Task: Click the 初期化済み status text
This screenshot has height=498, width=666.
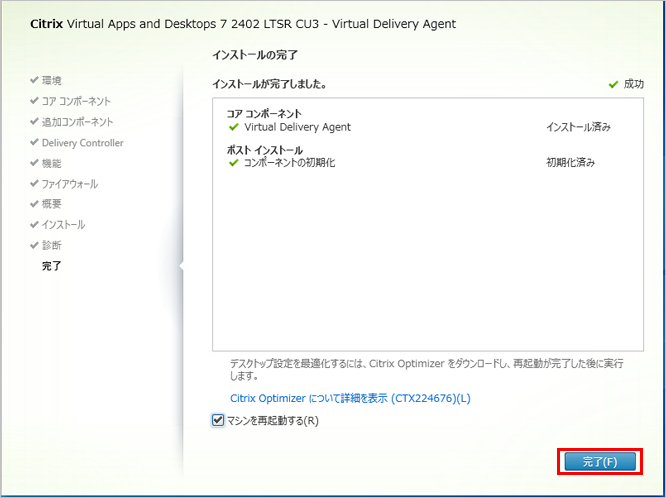Action: pos(570,163)
